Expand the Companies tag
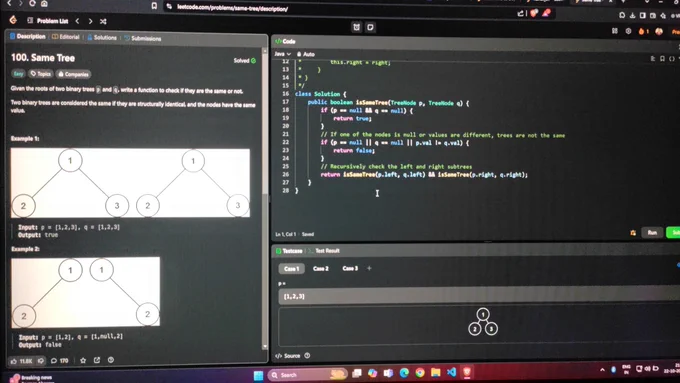 coord(73,74)
